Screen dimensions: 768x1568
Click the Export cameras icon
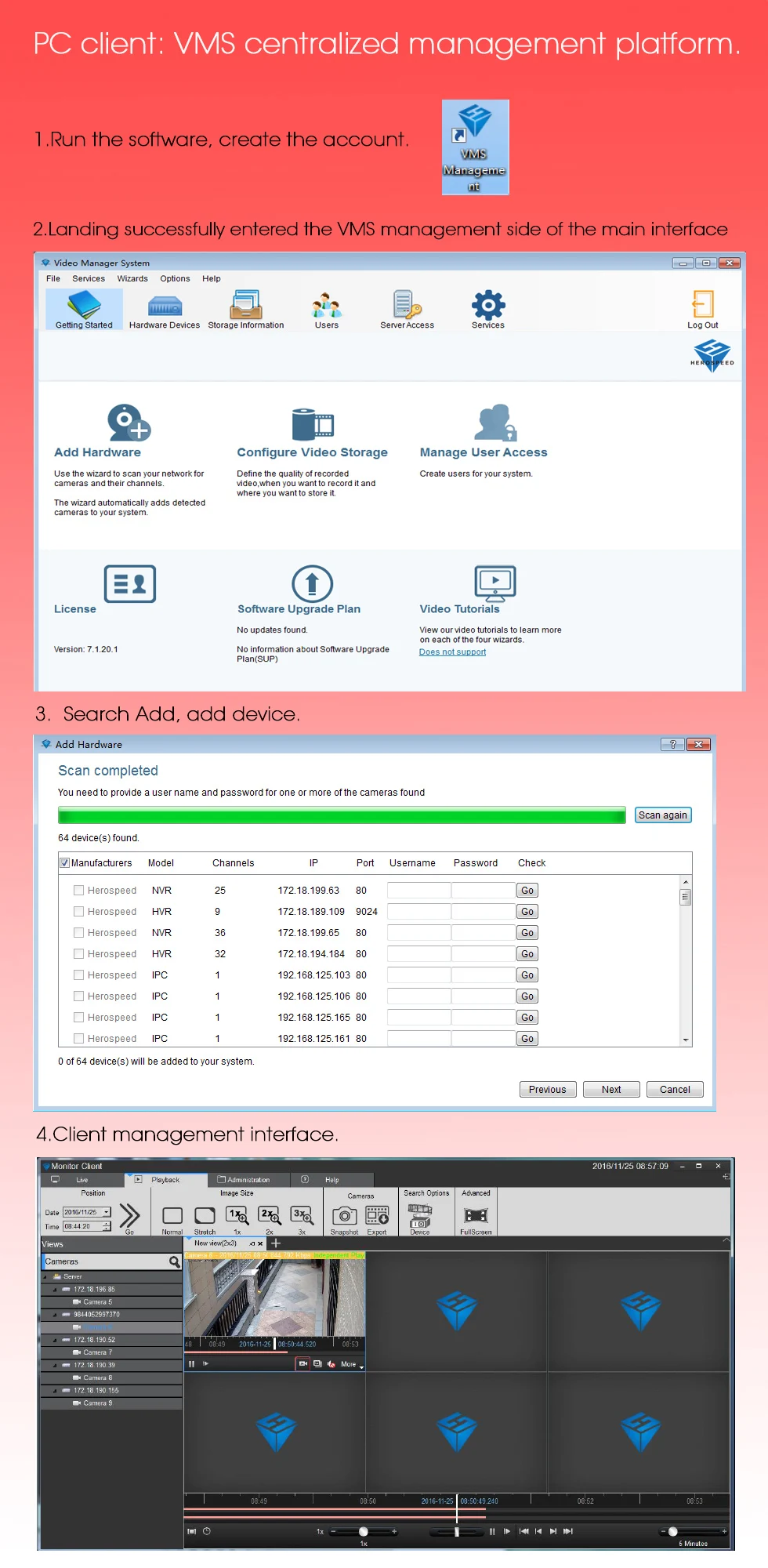378,1216
